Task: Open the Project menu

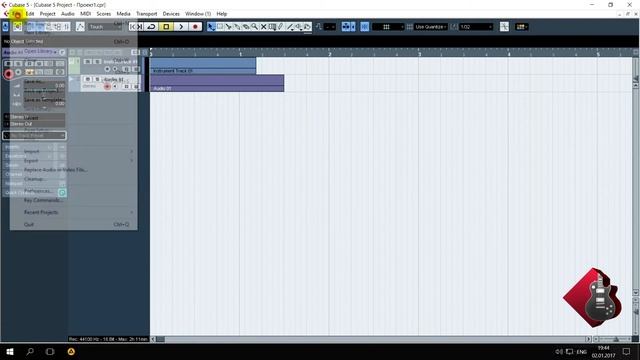Action: [47, 13]
